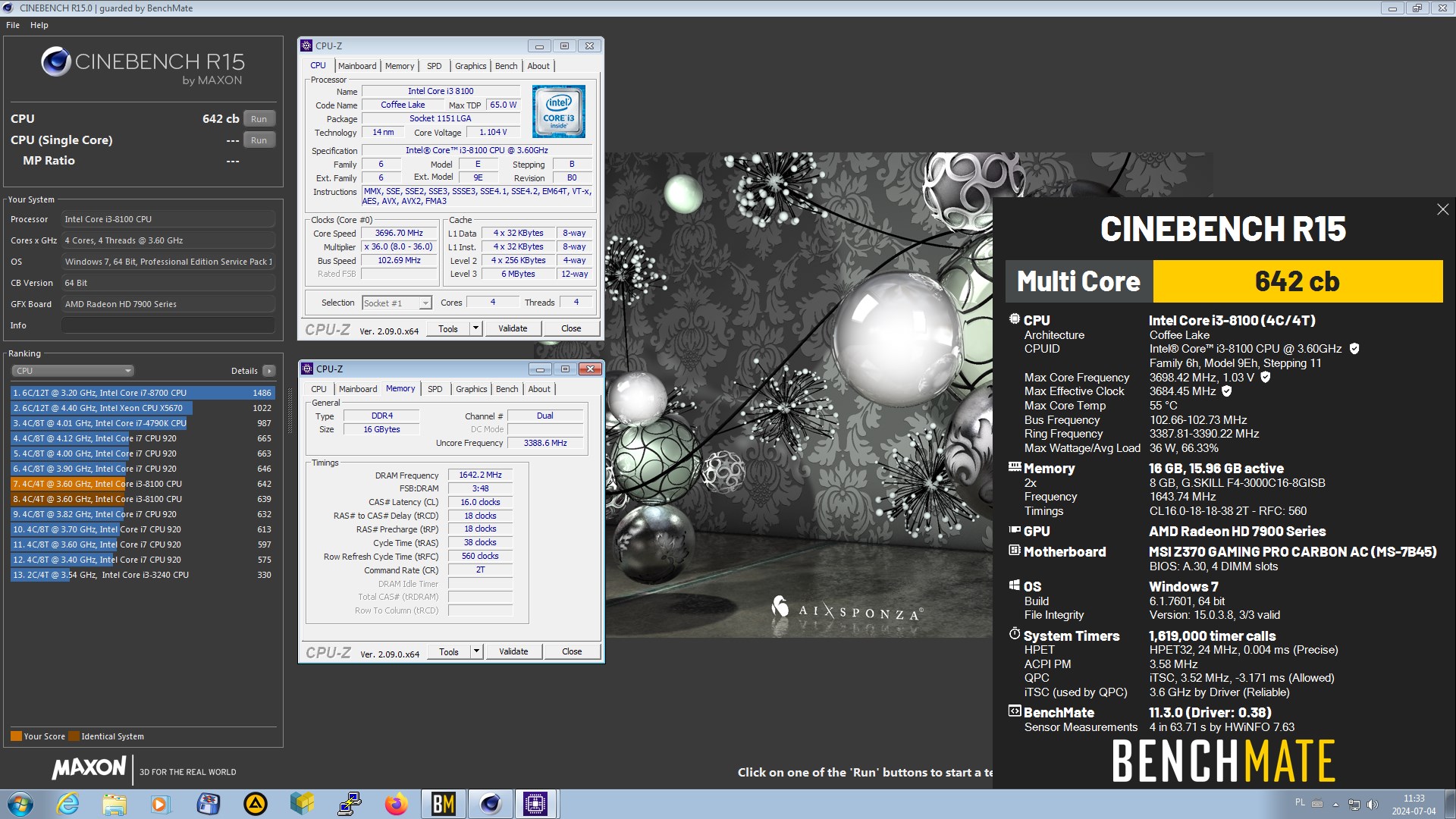Select ranking row 7 with score 642
The image size is (1456, 819).
[x=143, y=484]
